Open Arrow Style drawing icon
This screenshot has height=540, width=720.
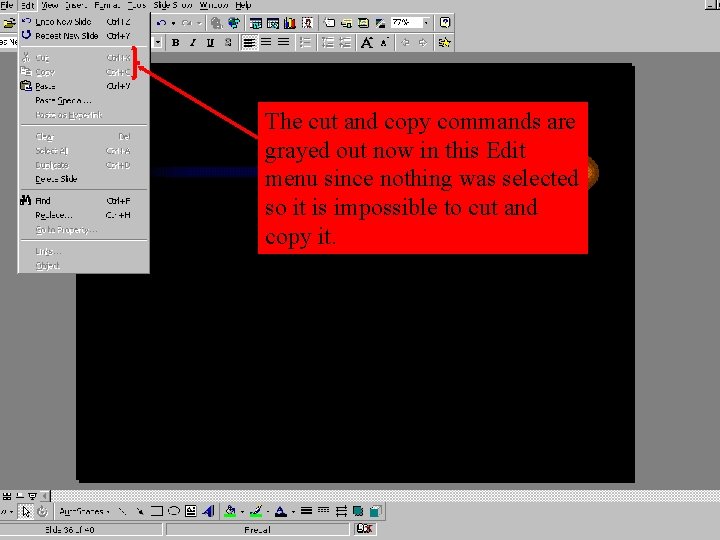[x=341, y=511]
